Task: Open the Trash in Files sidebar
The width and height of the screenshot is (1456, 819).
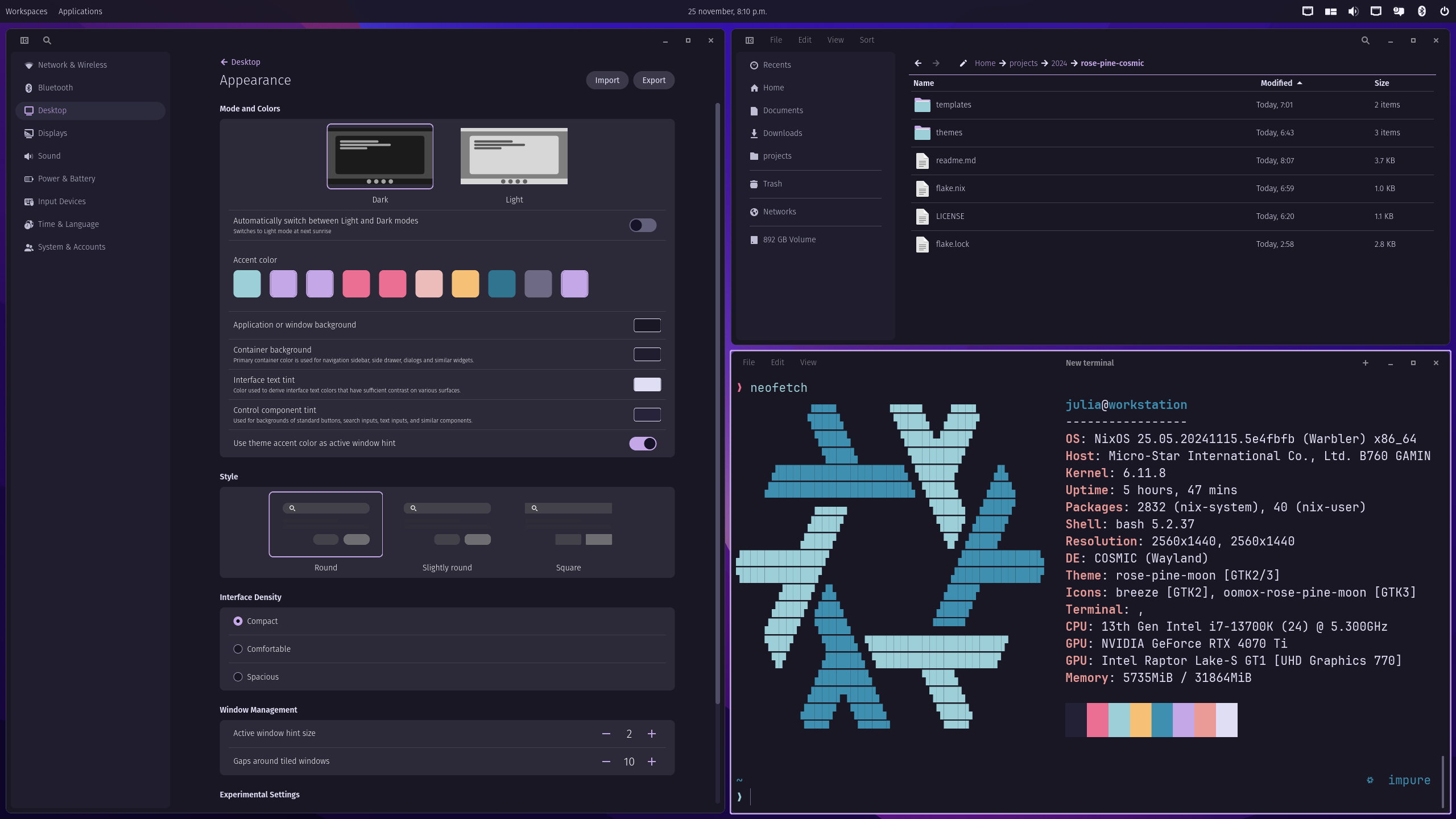Action: 814,184
